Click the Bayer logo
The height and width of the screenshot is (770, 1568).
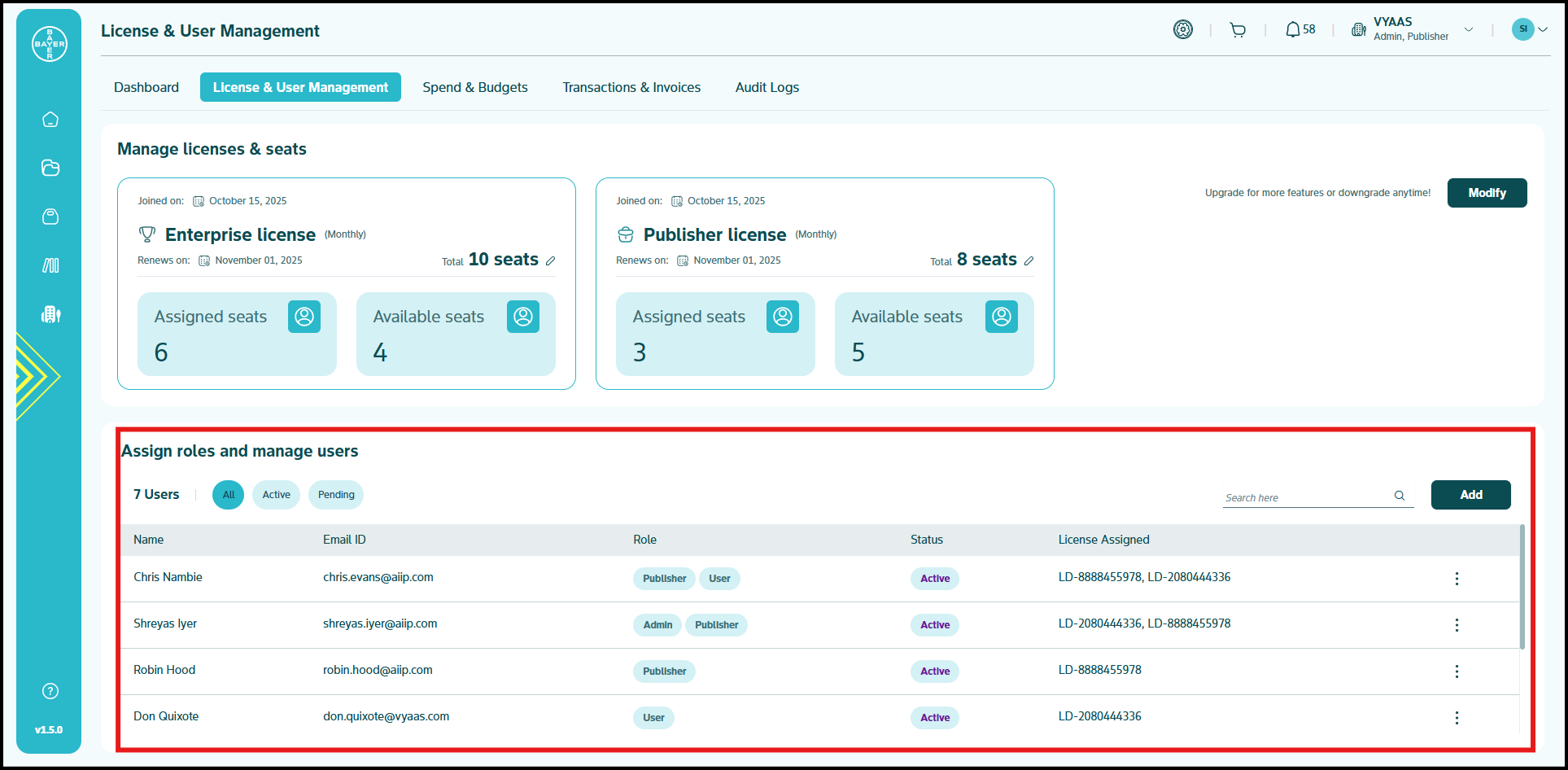[x=50, y=44]
